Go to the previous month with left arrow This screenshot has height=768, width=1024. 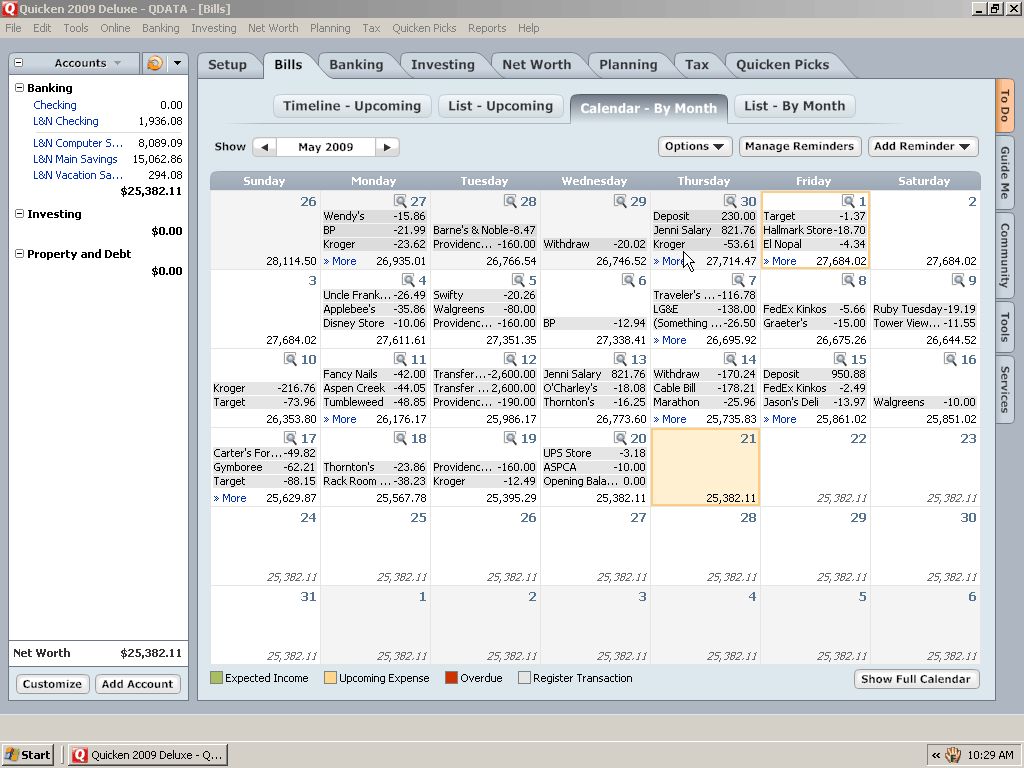264,147
